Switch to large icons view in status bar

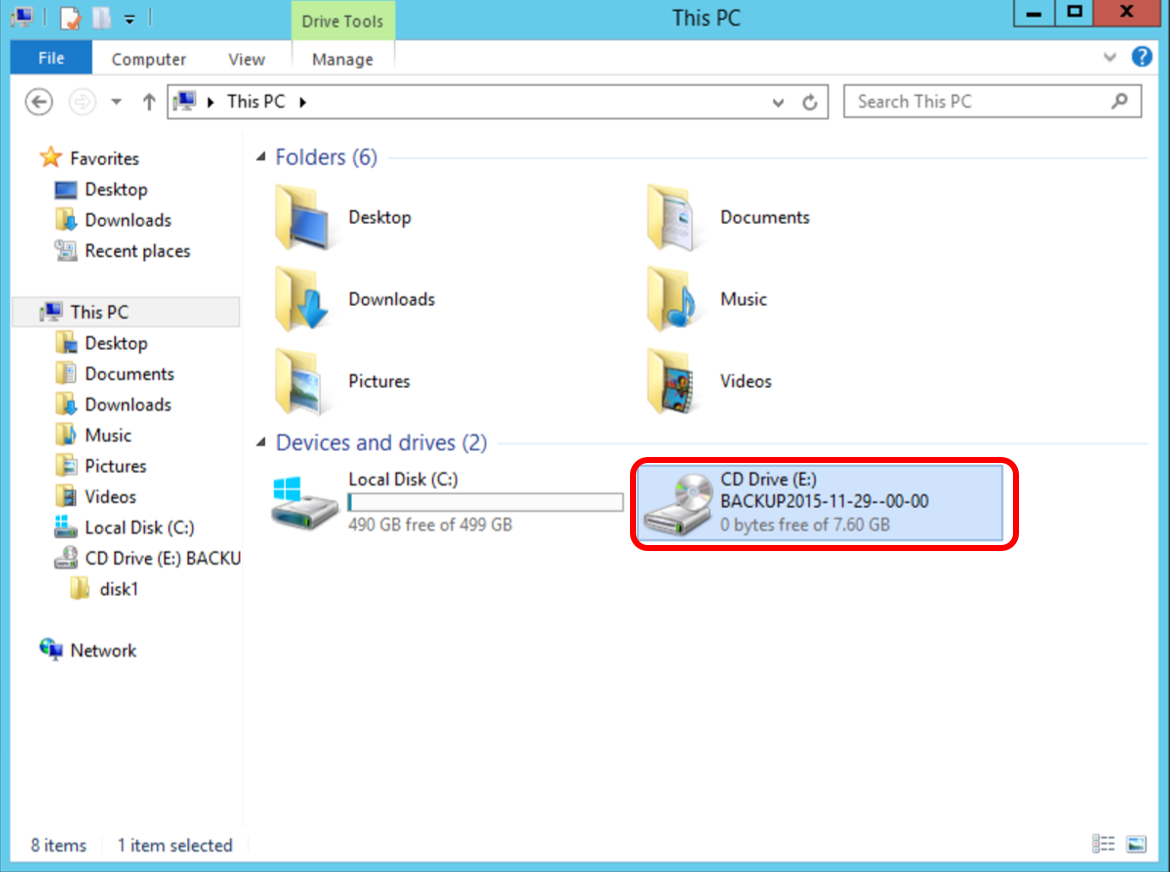(1136, 844)
